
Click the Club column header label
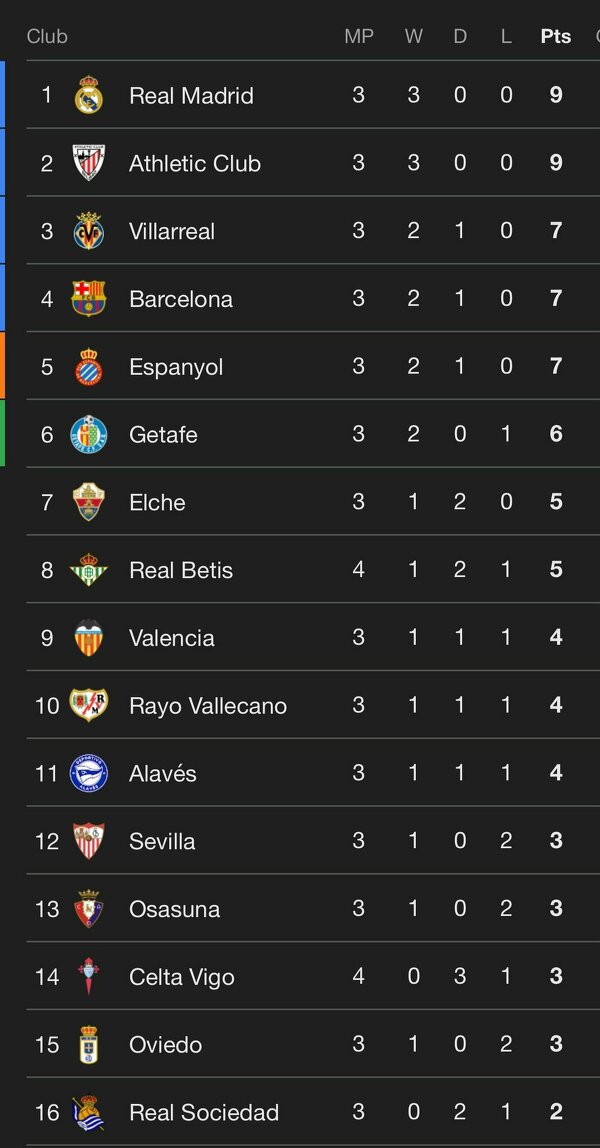tap(47, 36)
